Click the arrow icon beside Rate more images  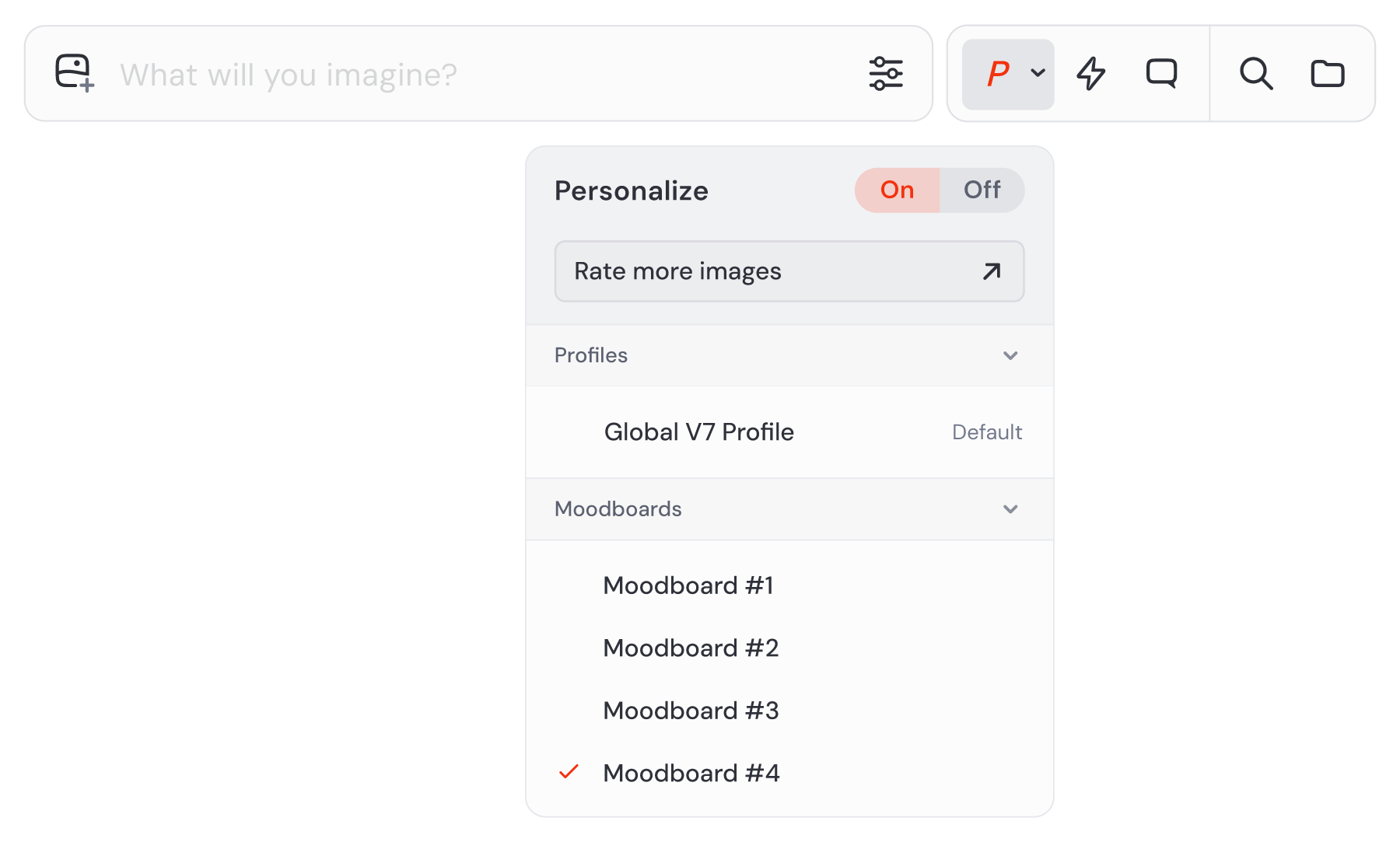[x=992, y=271]
